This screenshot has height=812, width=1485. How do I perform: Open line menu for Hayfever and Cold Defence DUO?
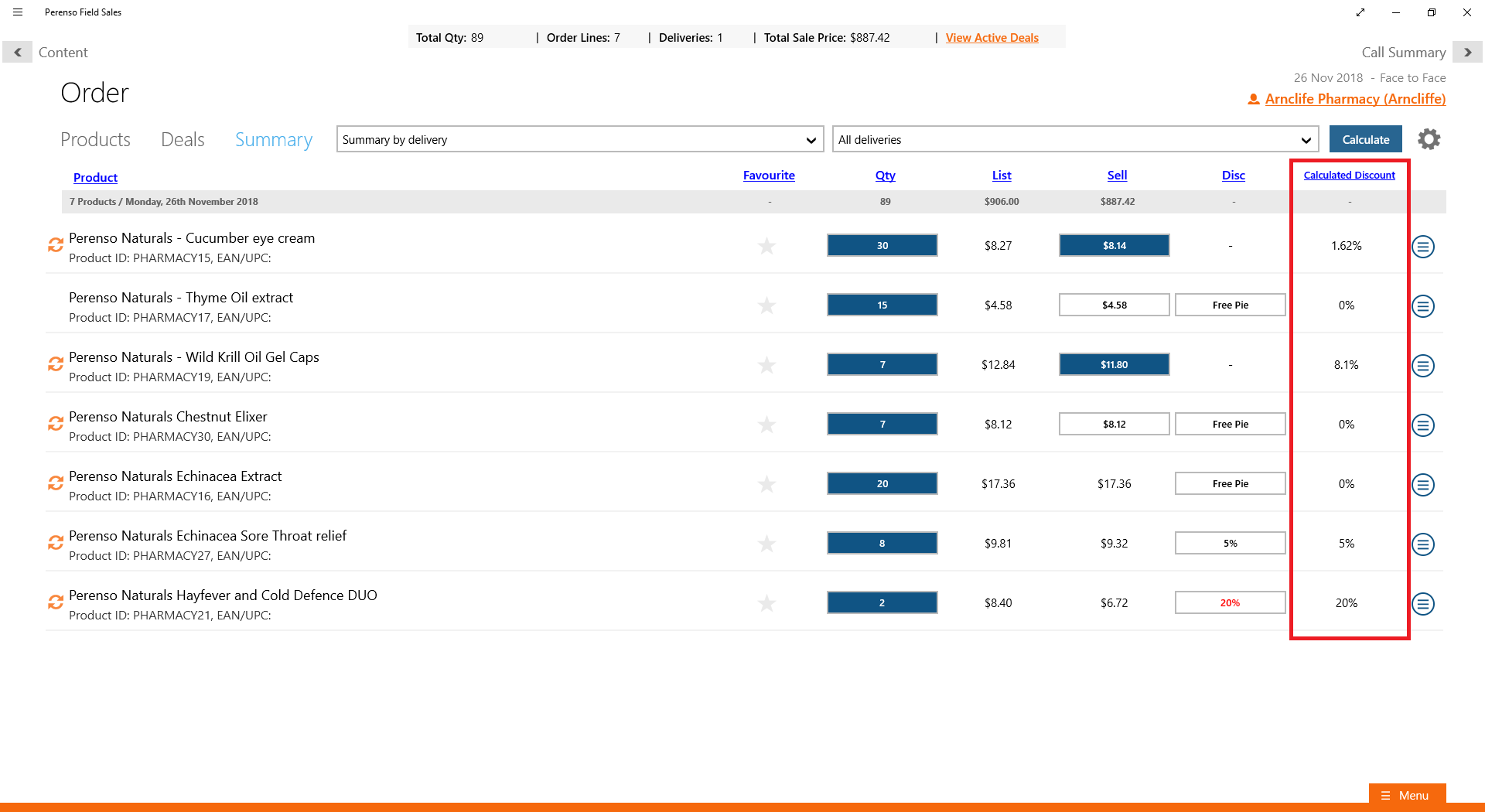(1423, 604)
